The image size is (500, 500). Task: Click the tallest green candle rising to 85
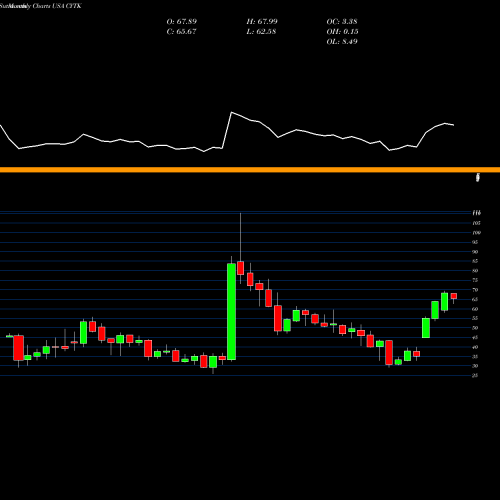(x=231, y=312)
